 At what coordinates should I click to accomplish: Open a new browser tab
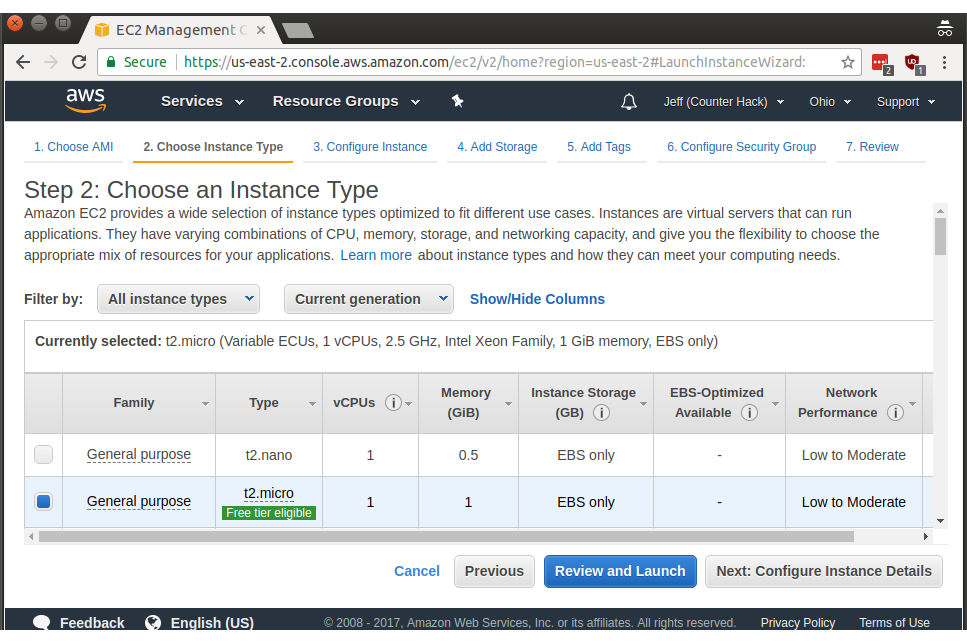pyautogui.click(x=297, y=30)
